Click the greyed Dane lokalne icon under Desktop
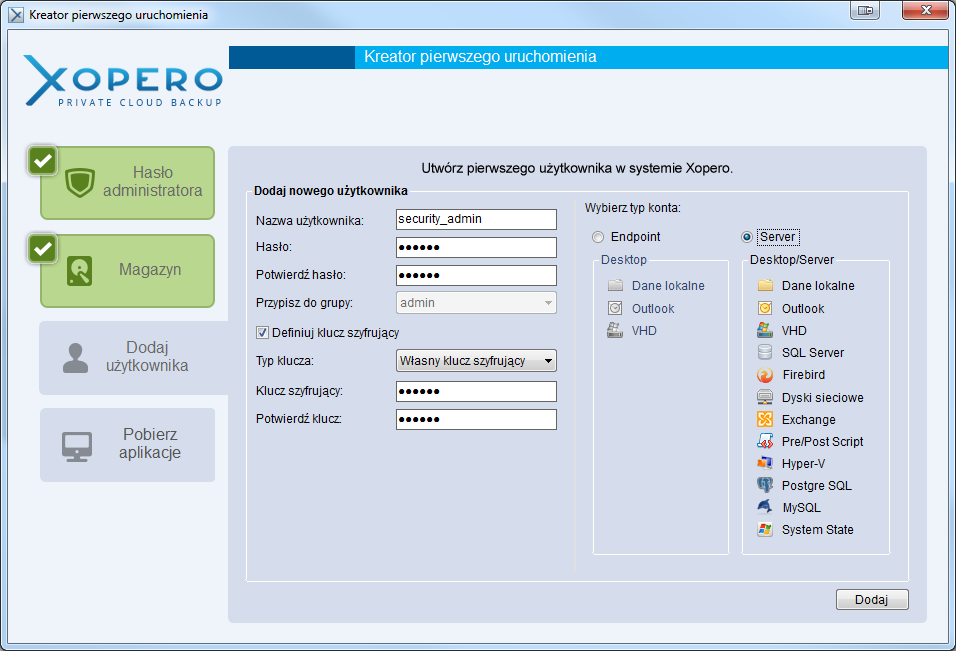This screenshot has height=651, width=956. (615, 285)
